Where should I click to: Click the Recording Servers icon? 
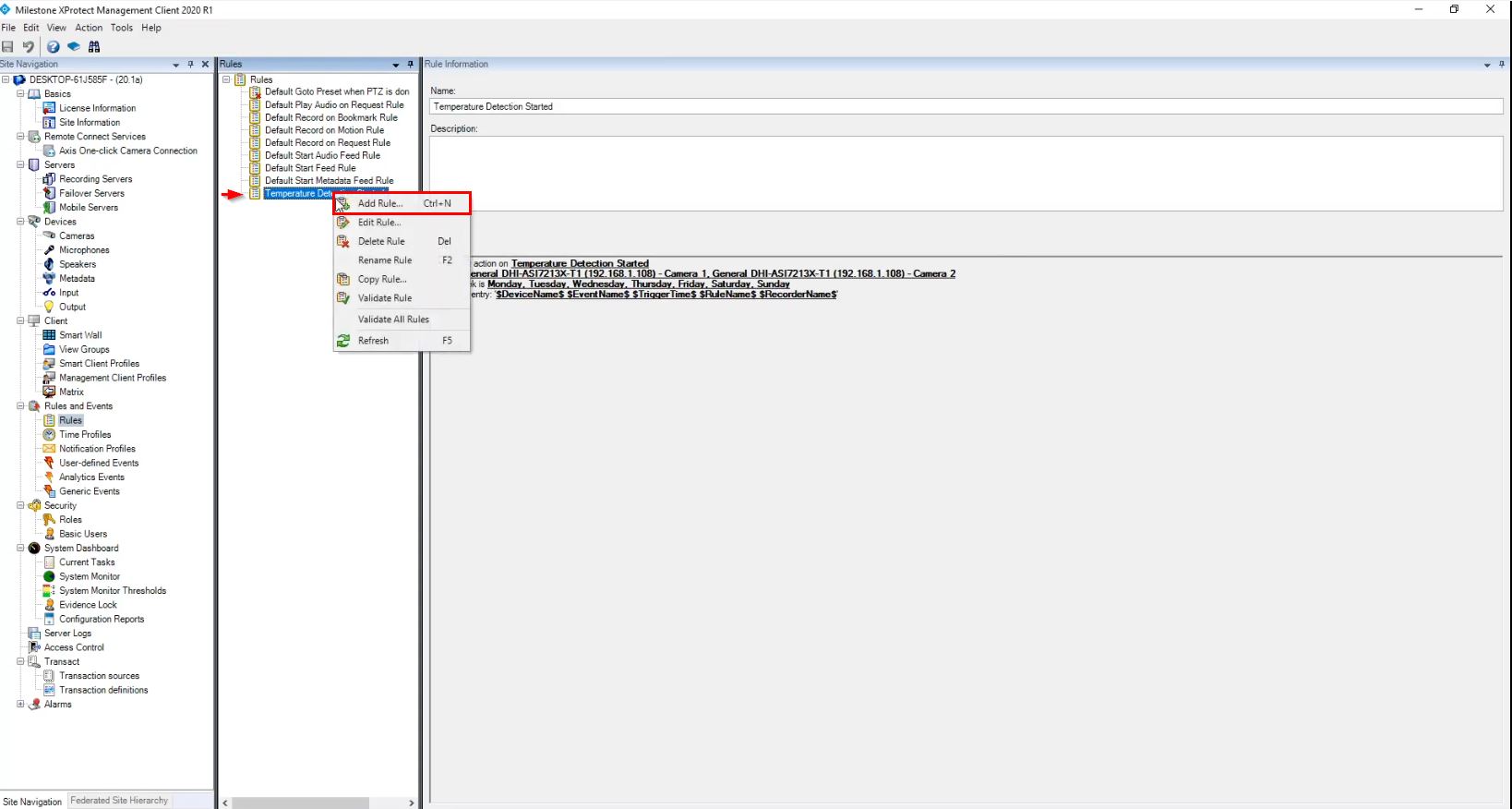(50, 179)
